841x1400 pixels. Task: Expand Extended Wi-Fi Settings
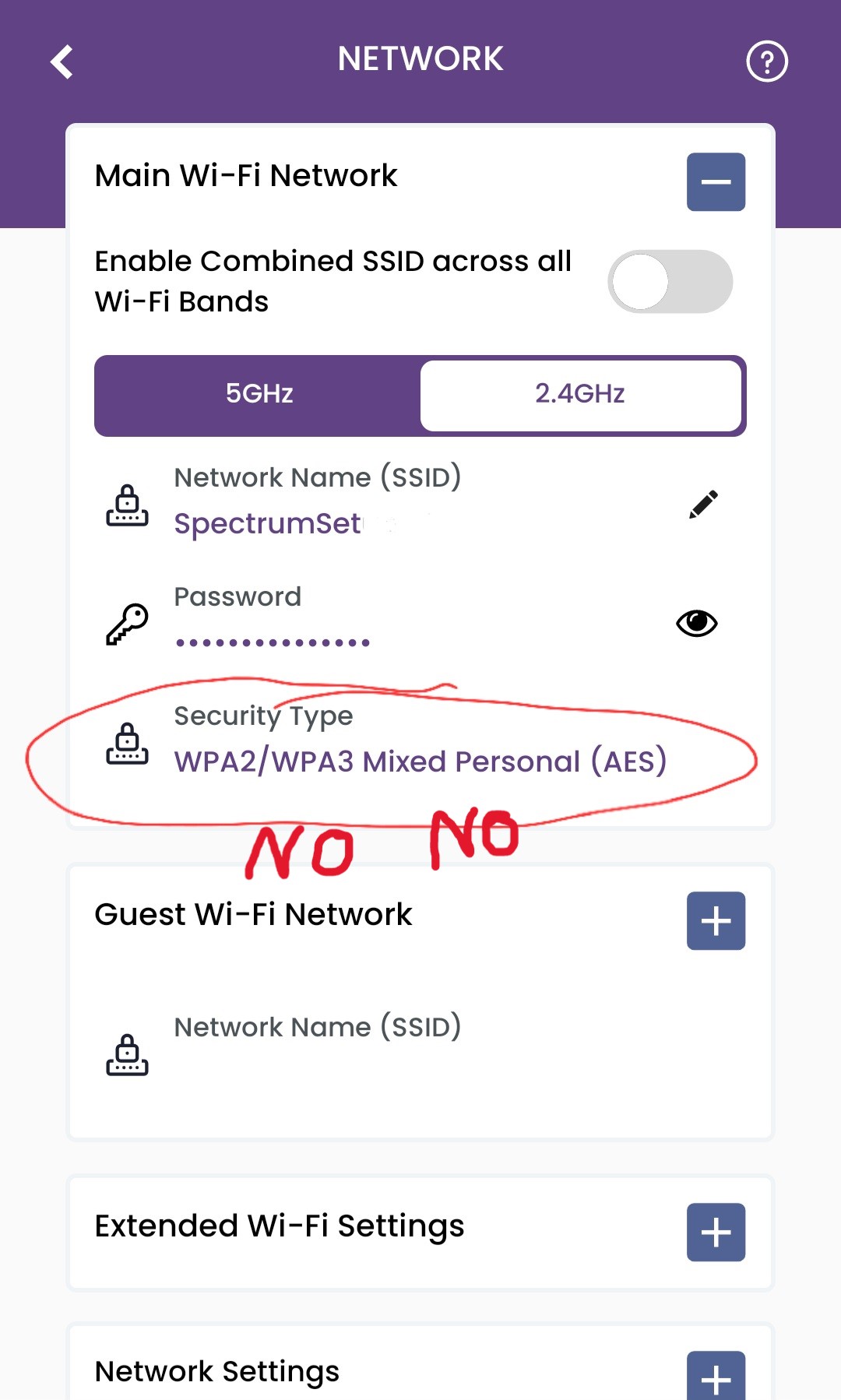[x=716, y=1233]
